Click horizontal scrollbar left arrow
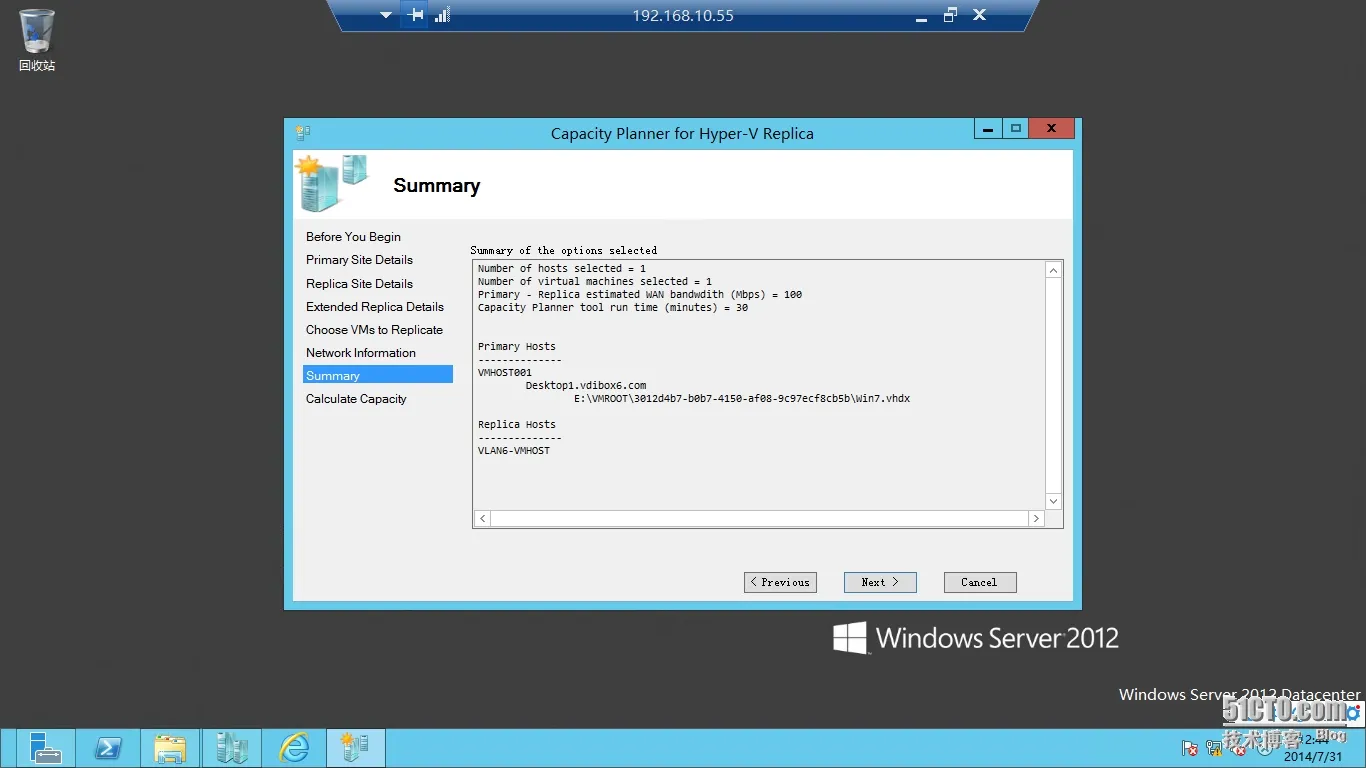 (x=483, y=519)
